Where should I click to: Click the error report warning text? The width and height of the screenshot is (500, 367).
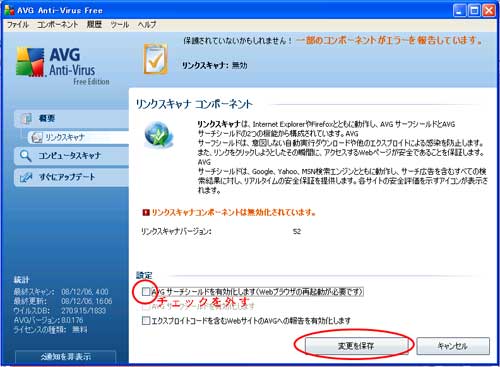389,40
